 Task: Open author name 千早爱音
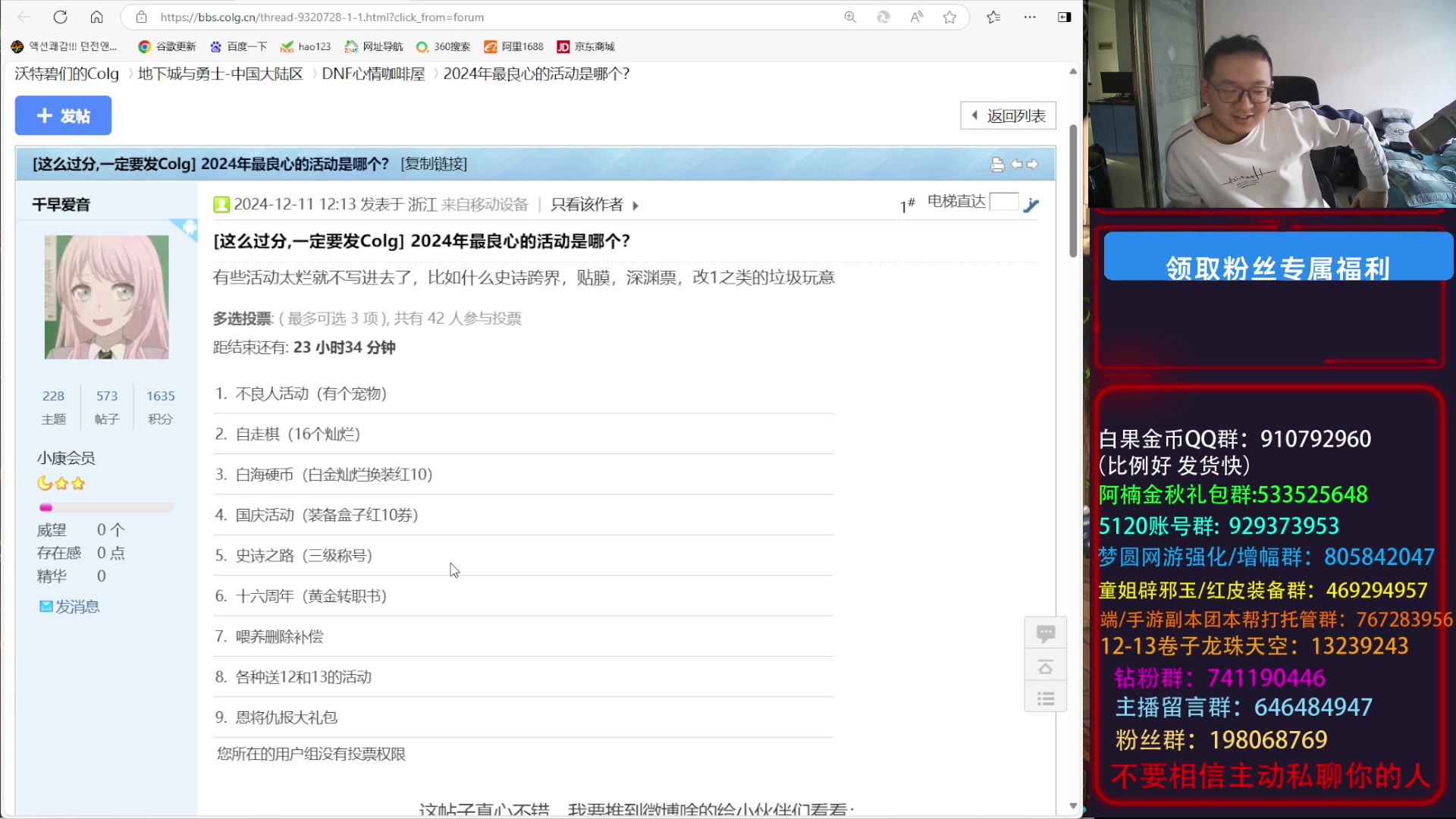tap(61, 205)
